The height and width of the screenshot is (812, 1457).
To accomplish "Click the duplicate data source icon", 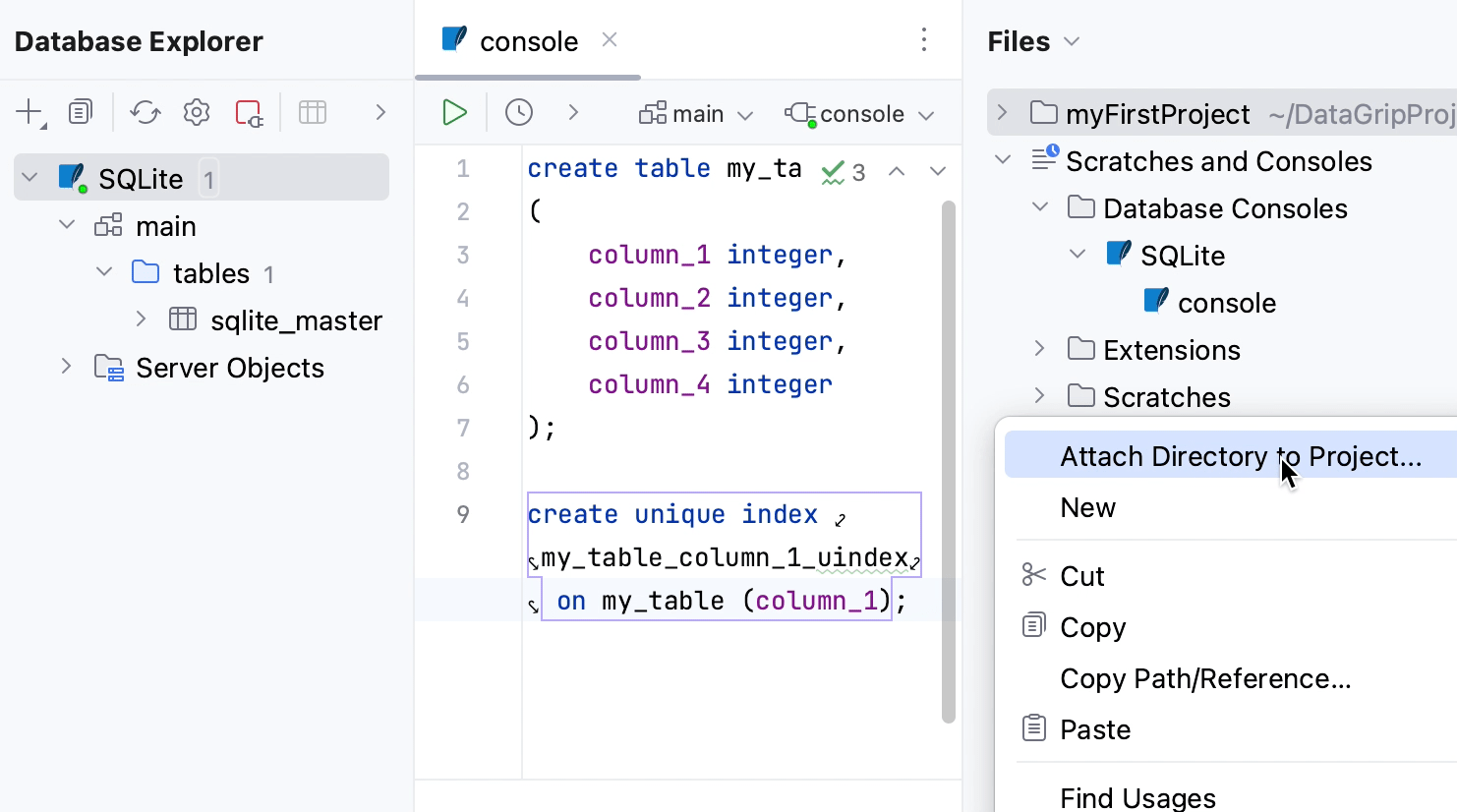I will tap(81, 111).
